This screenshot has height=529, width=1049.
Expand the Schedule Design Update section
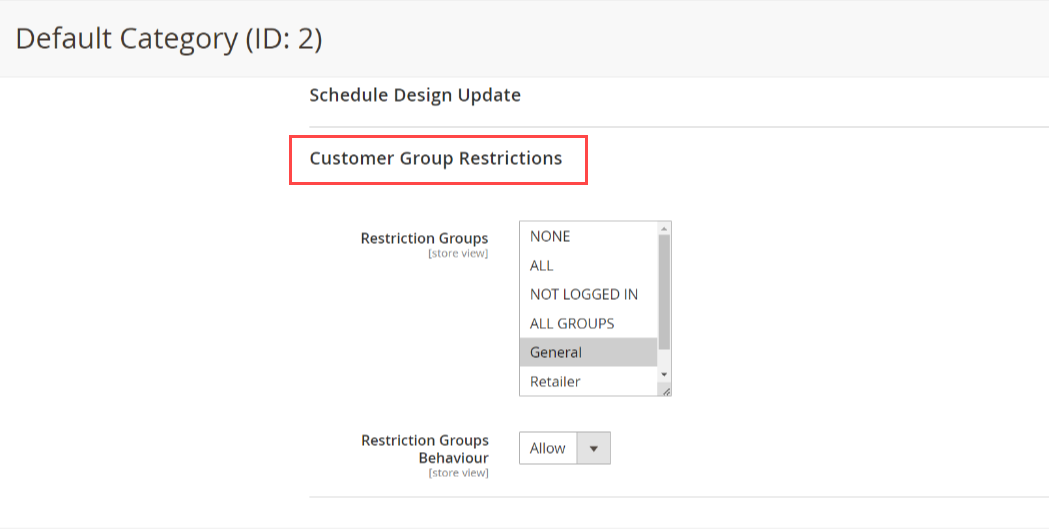pyautogui.click(x=415, y=96)
